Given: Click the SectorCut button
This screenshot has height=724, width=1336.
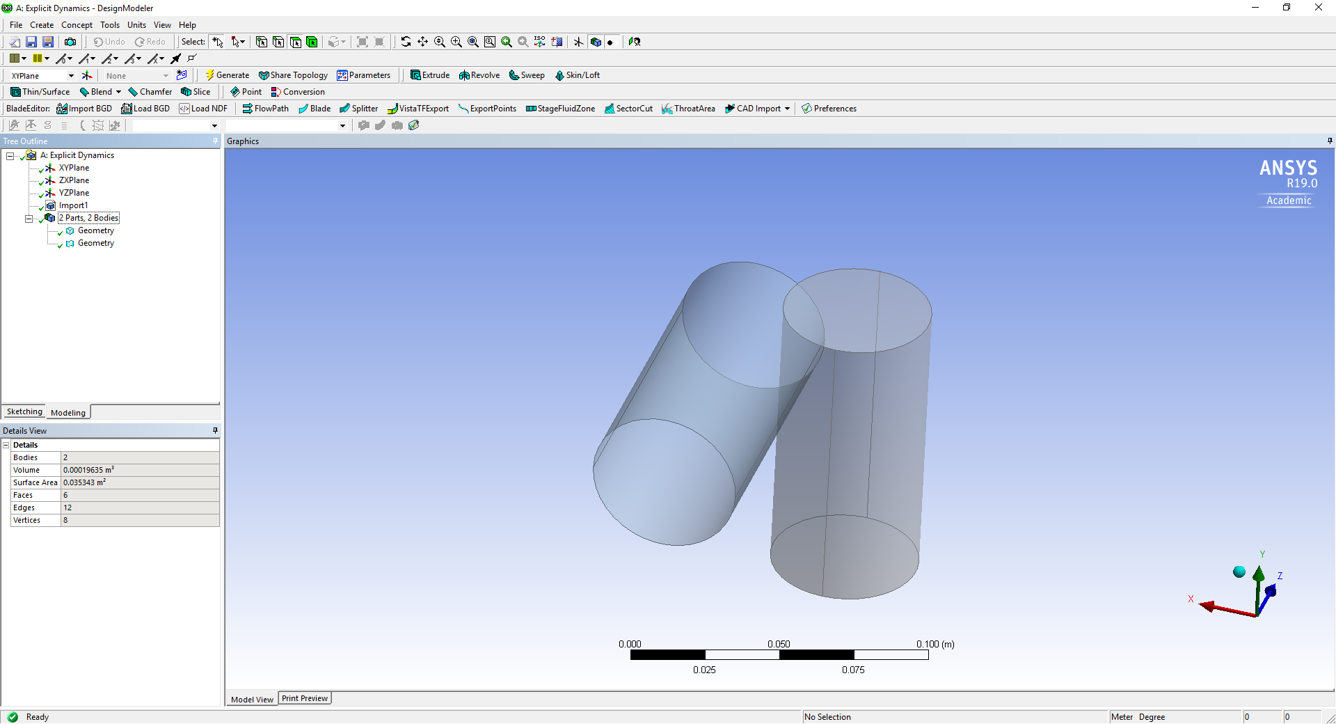Looking at the screenshot, I should coord(628,109).
